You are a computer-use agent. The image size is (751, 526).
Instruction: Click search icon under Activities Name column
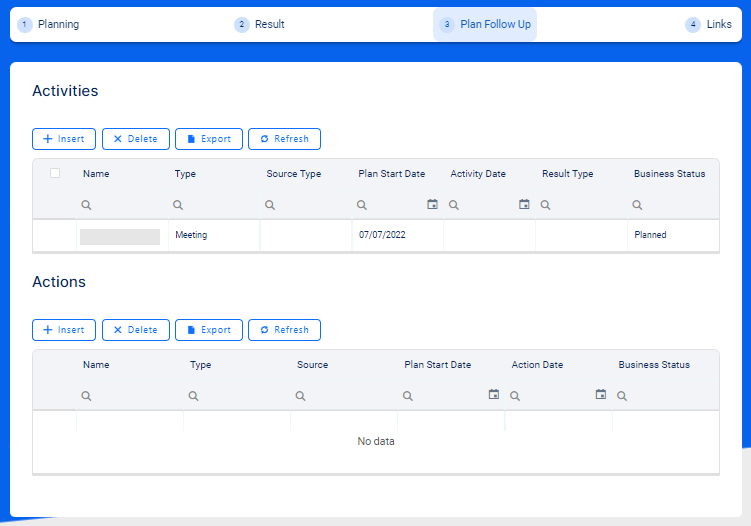click(87, 205)
